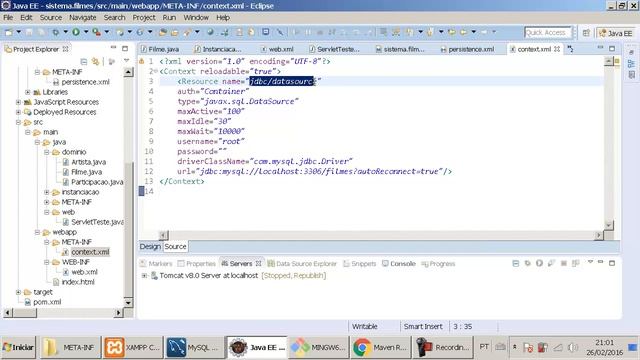The width and height of the screenshot is (640, 360).
Task: Click the green Run toolbar button
Action: click(76, 32)
